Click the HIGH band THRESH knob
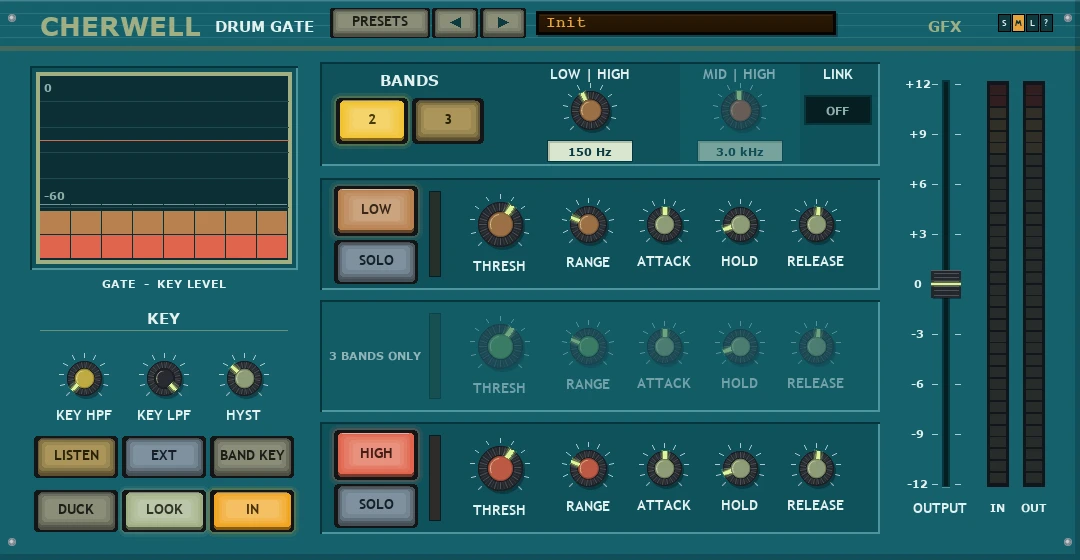This screenshot has width=1080, height=560. pyautogui.click(x=501, y=468)
